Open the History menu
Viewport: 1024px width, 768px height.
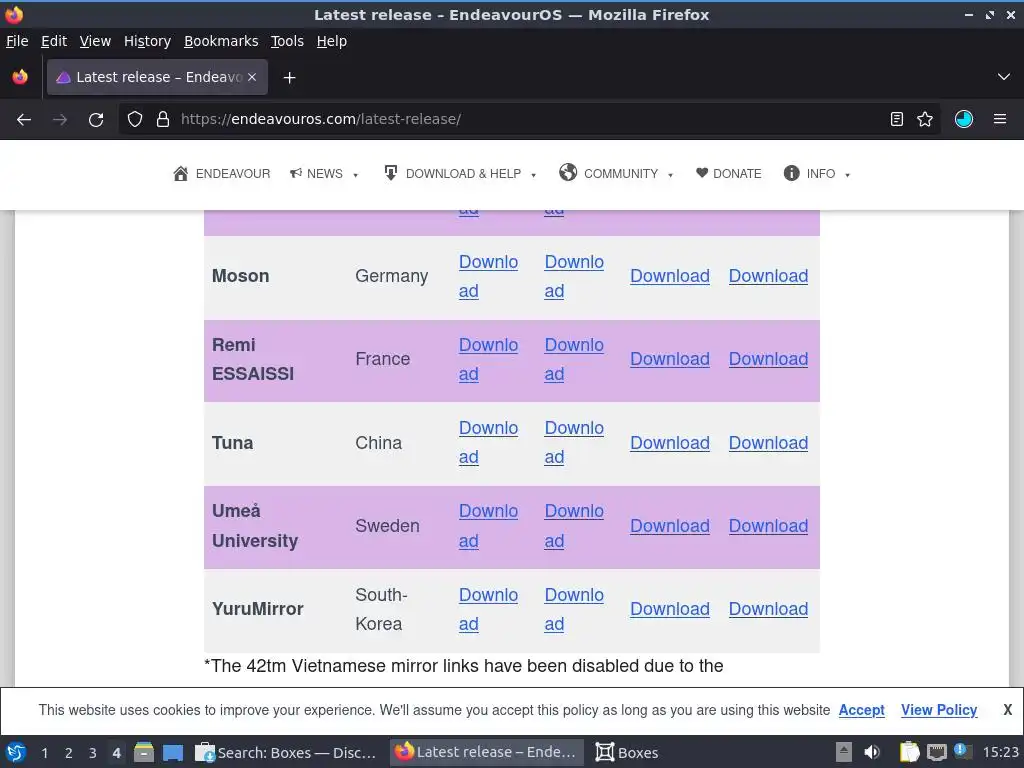[147, 41]
